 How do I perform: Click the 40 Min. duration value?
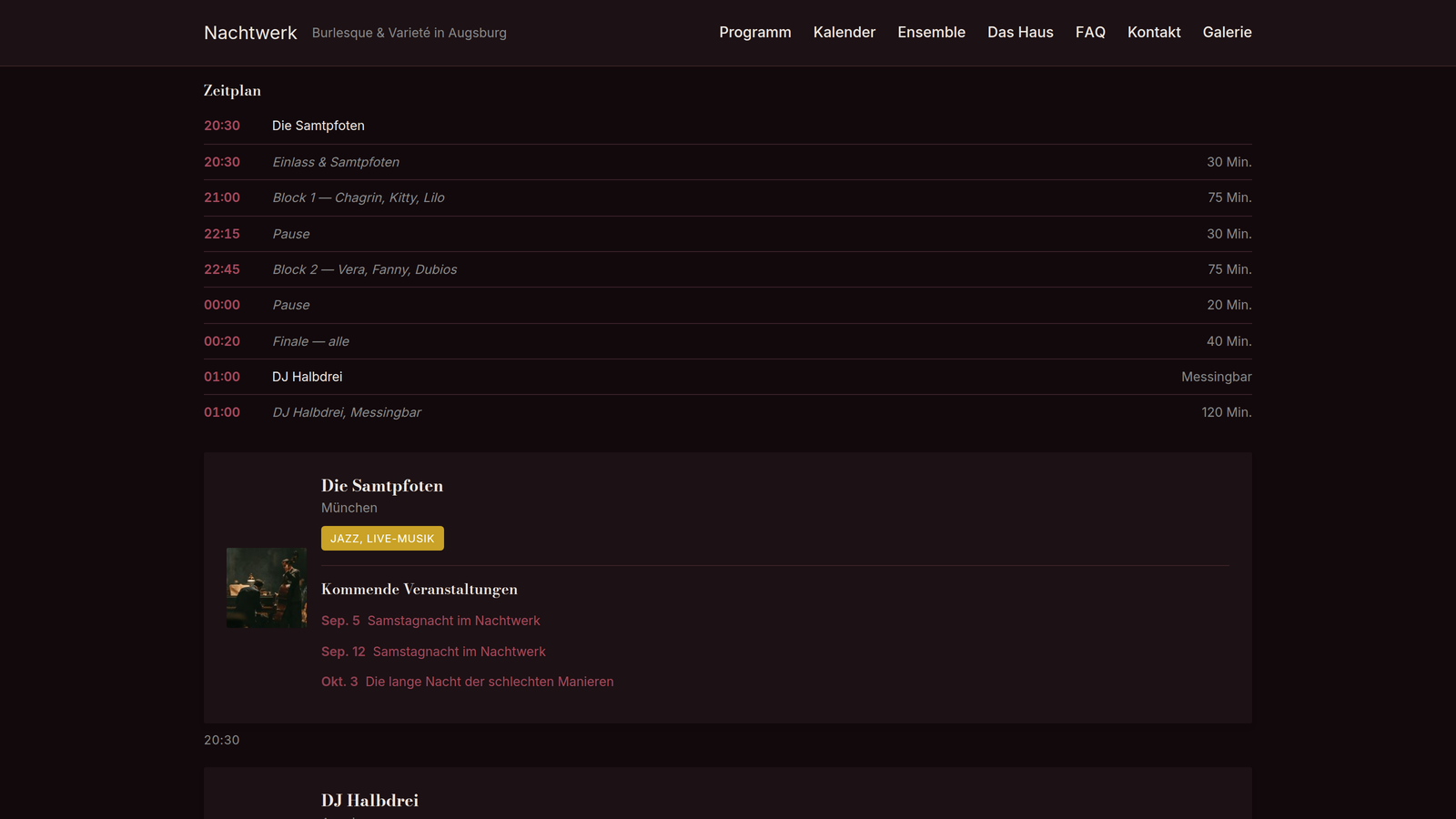(1229, 341)
